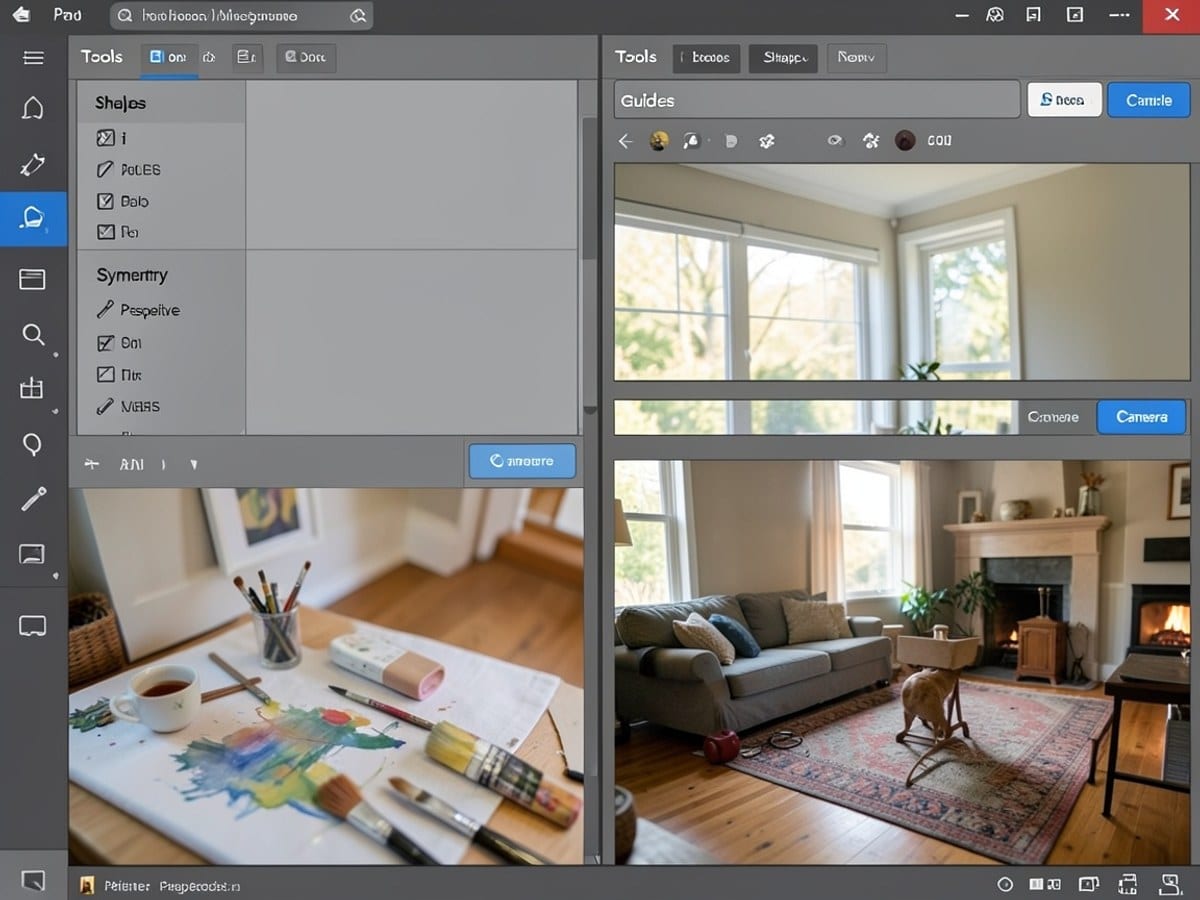The height and width of the screenshot is (900, 1200).
Task: Click the blue Cancle button
Action: pos(1149,100)
